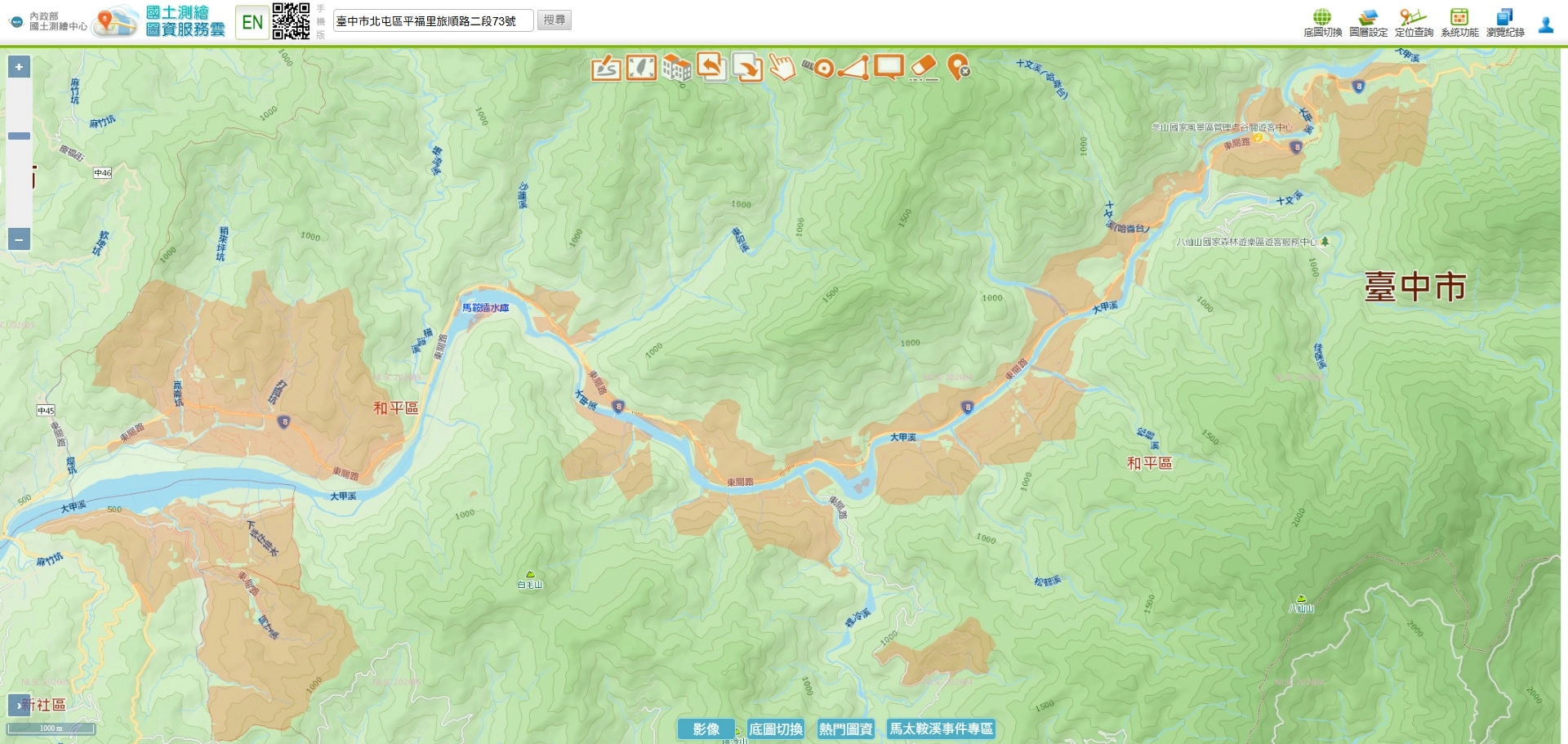The image size is (1568, 744).
Task: Switch language with EN button
Action: click(252, 22)
